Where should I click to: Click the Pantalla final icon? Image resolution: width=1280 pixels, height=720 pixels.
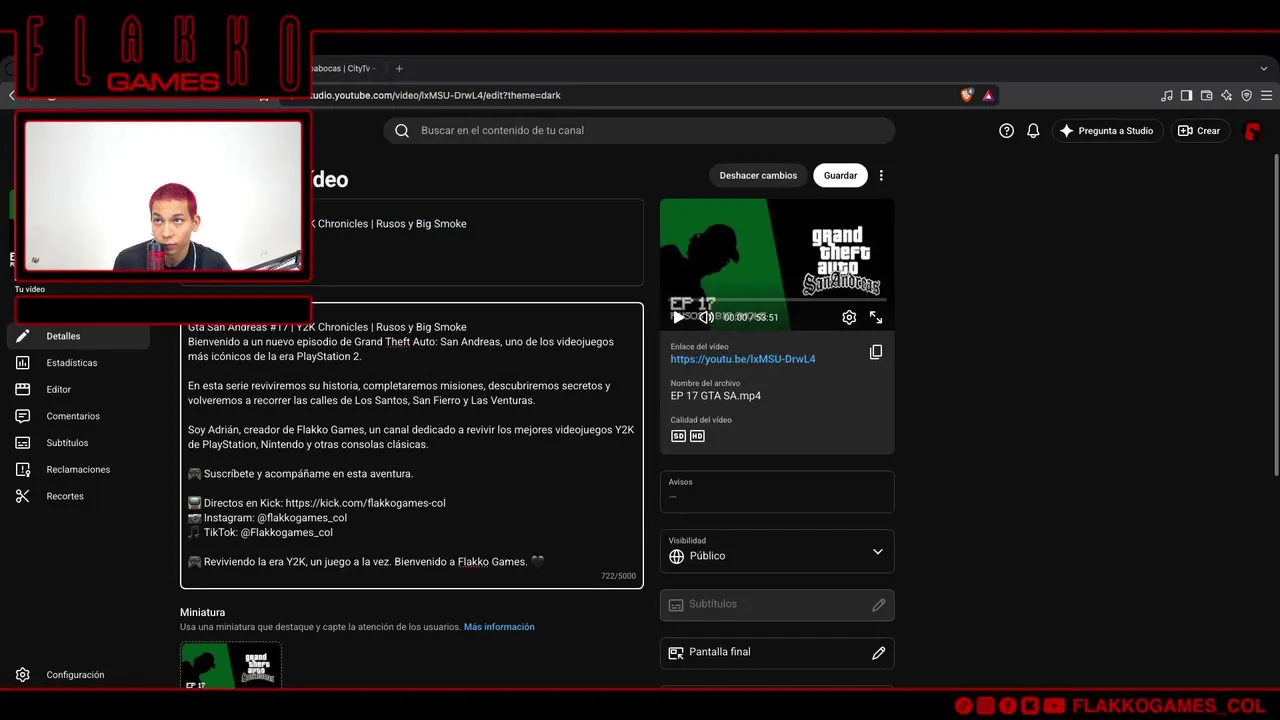[x=676, y=653]
